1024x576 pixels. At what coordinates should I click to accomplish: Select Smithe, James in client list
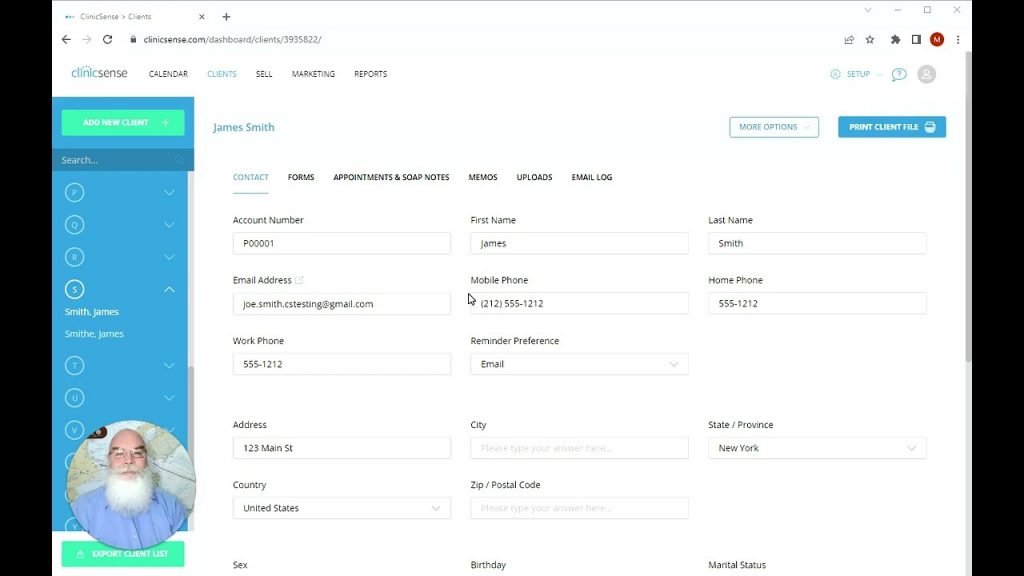click(94, 334)
